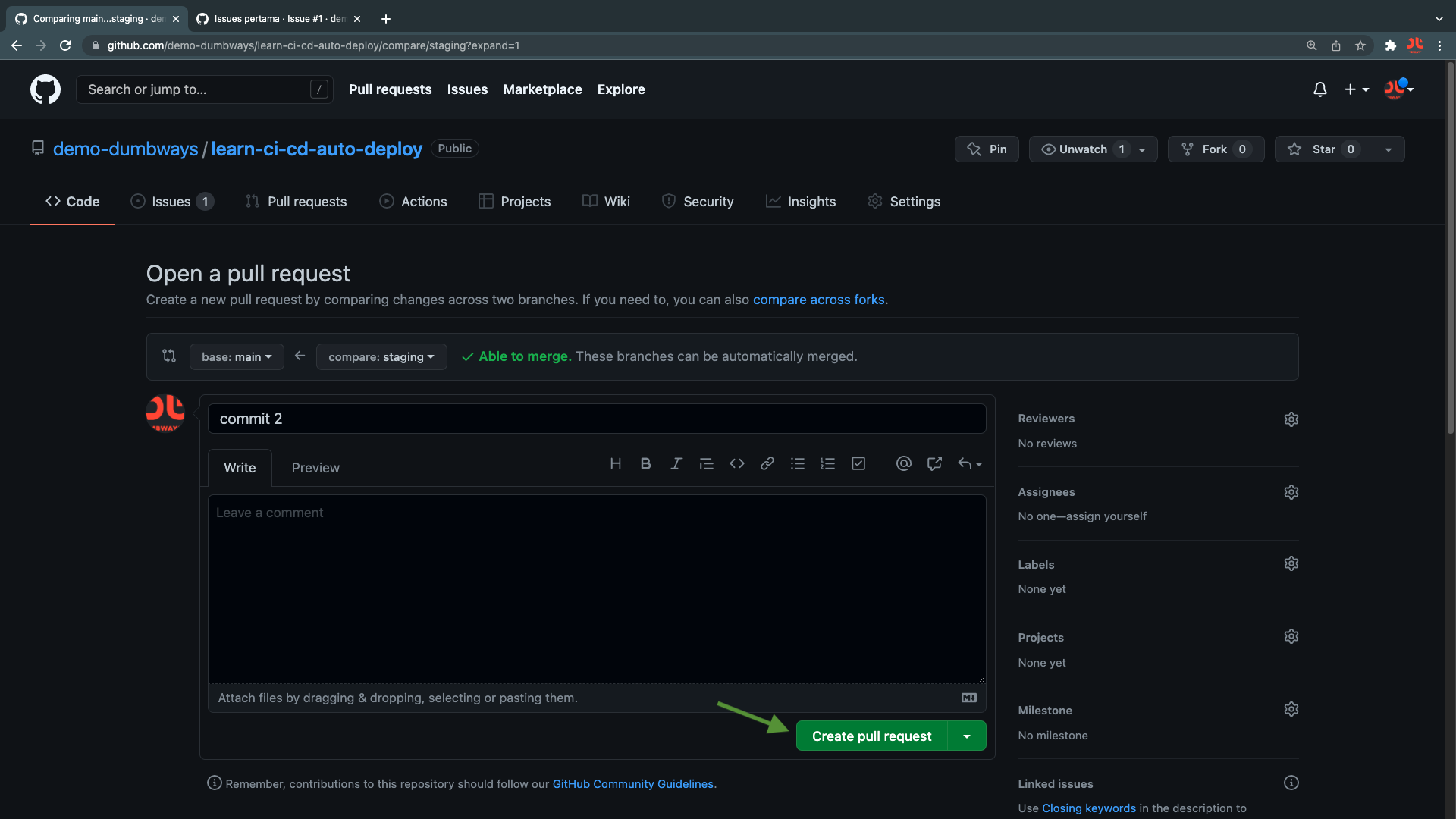Switch to the Preview tab

(x=315, y=468)
